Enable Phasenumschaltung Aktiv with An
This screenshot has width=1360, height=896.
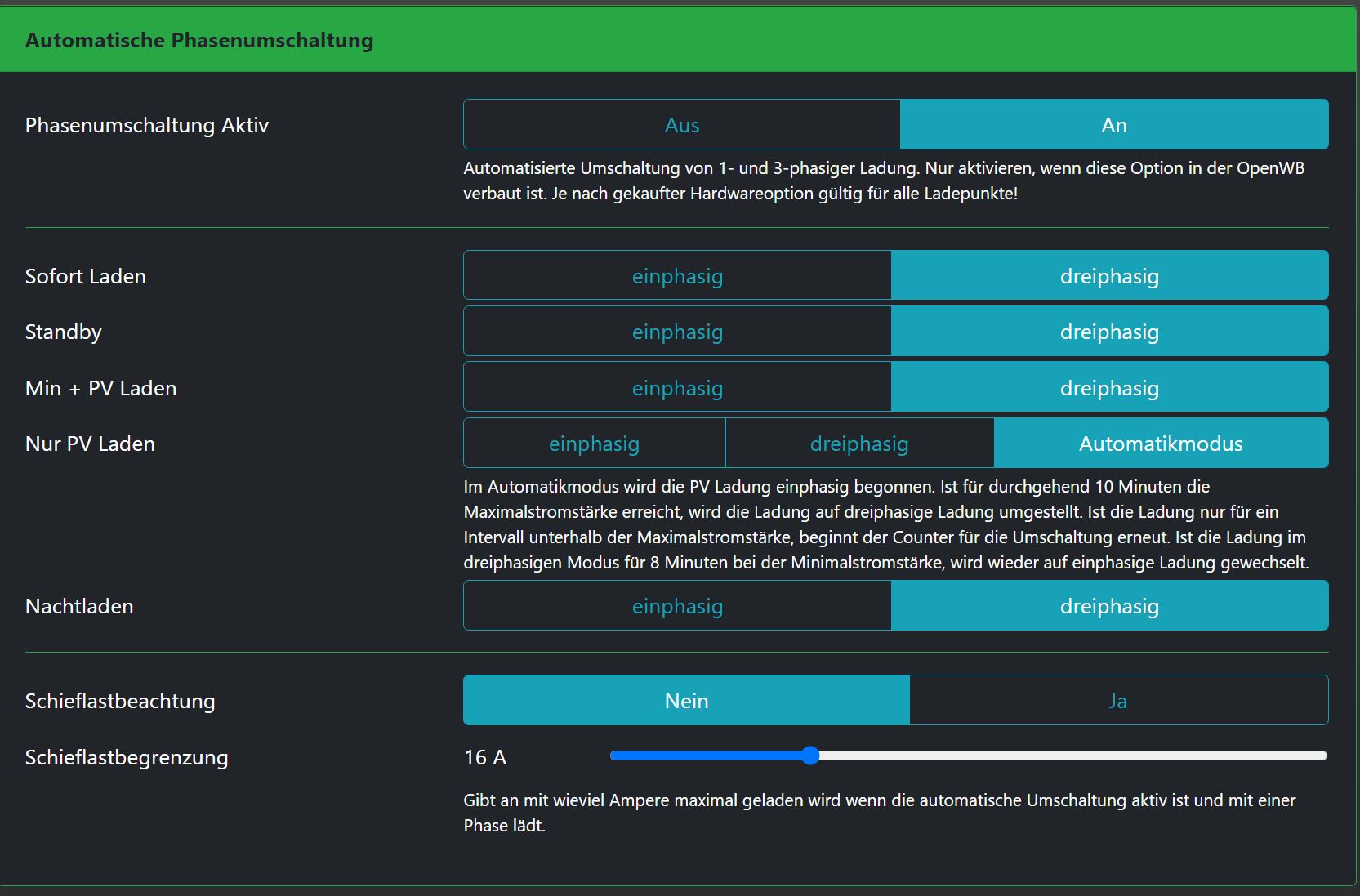[1113, 125]
